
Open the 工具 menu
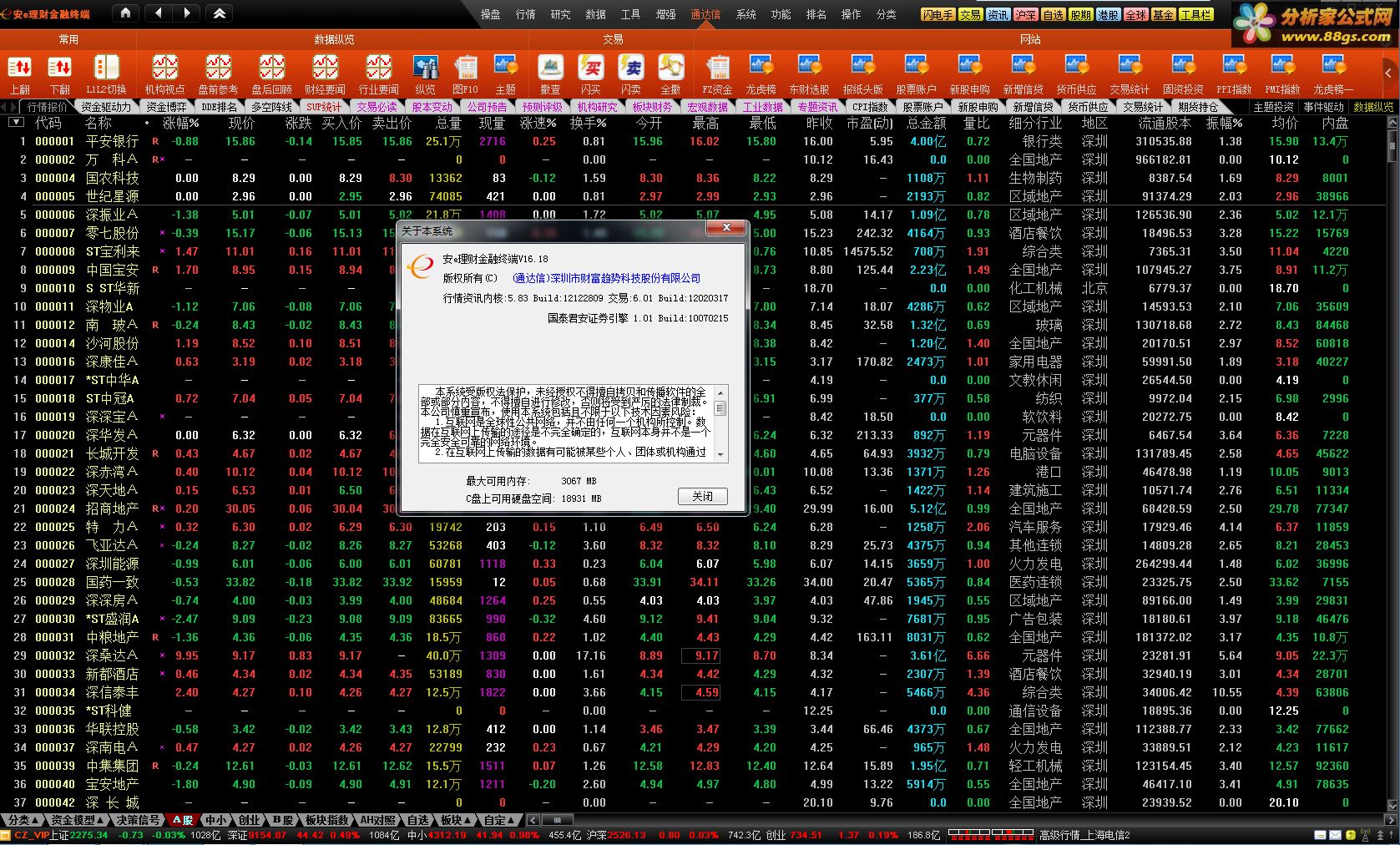coord(631,14)
